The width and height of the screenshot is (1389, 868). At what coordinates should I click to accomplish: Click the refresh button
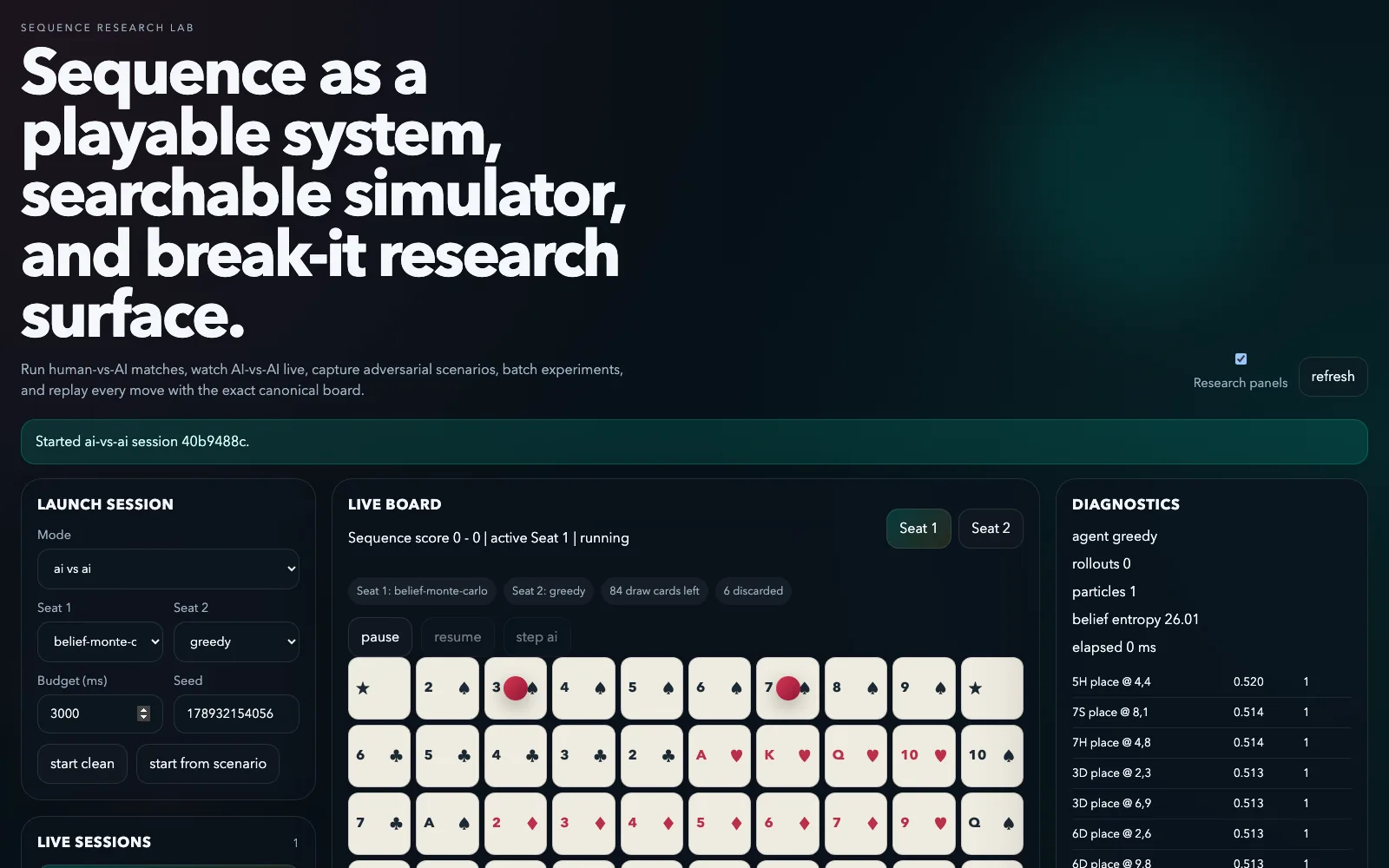coord(1333,377)
